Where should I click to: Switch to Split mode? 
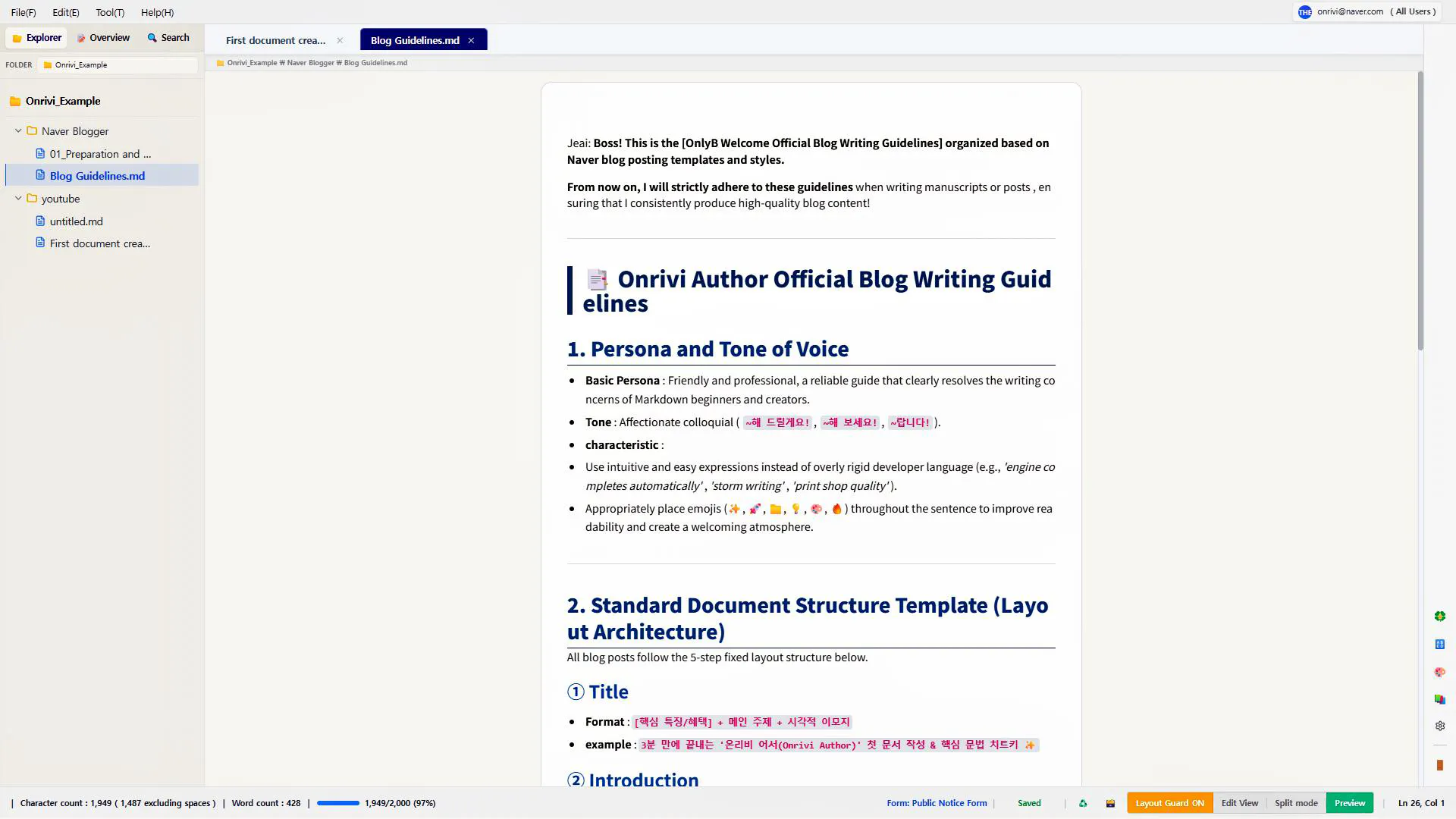(1296, 803)
